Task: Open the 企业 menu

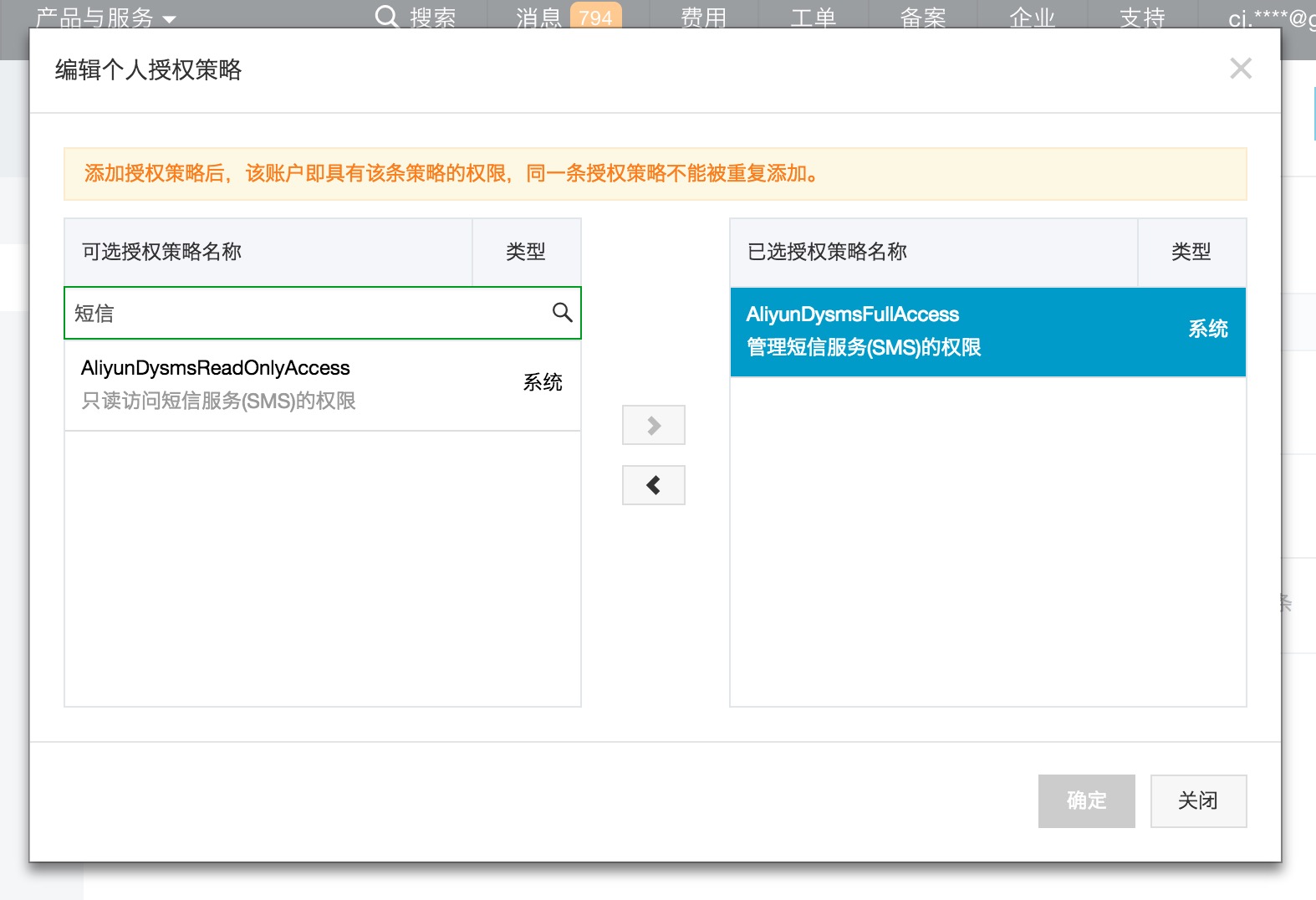Action: [x=1033, y=17]
